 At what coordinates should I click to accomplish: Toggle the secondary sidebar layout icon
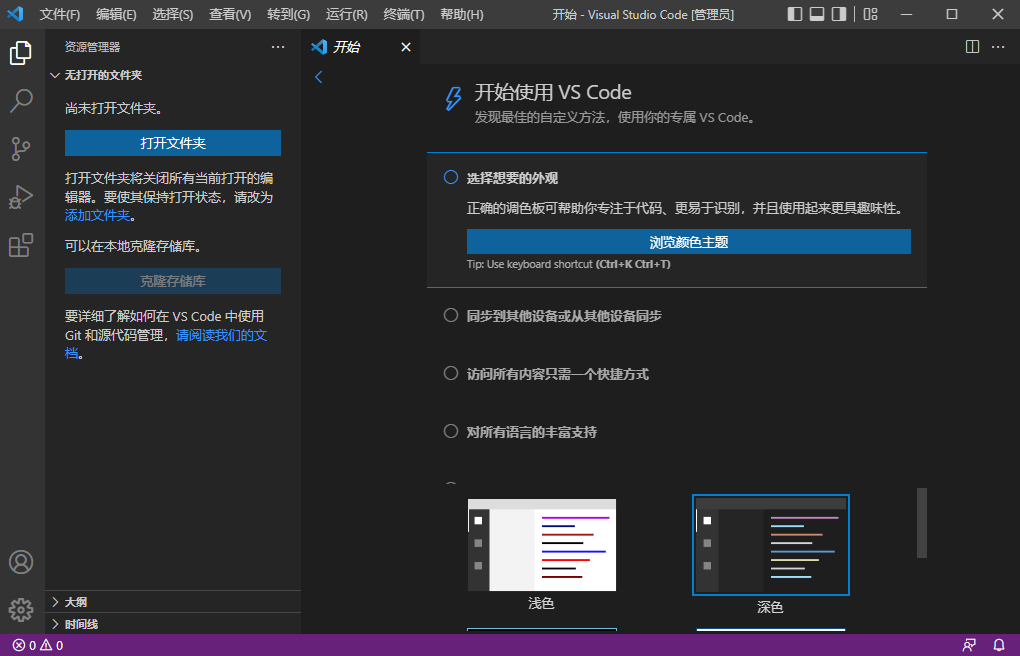click(839, 14)
